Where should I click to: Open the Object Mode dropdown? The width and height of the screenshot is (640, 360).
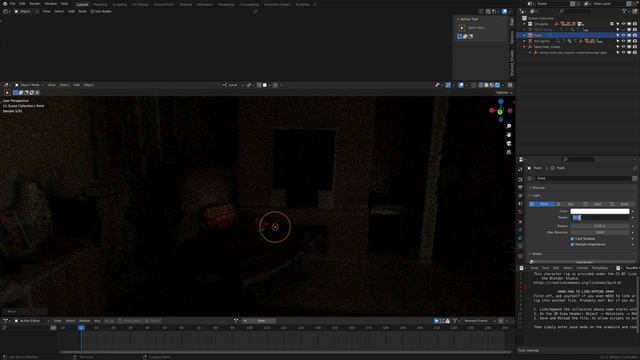point(29,85)
